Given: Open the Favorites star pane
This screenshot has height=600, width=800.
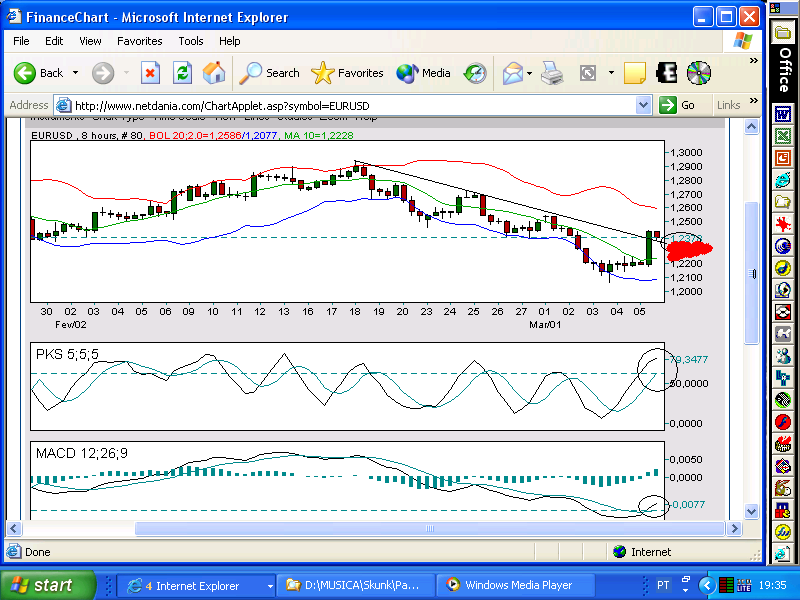Looking at the screenshot, I should point(347,73).
